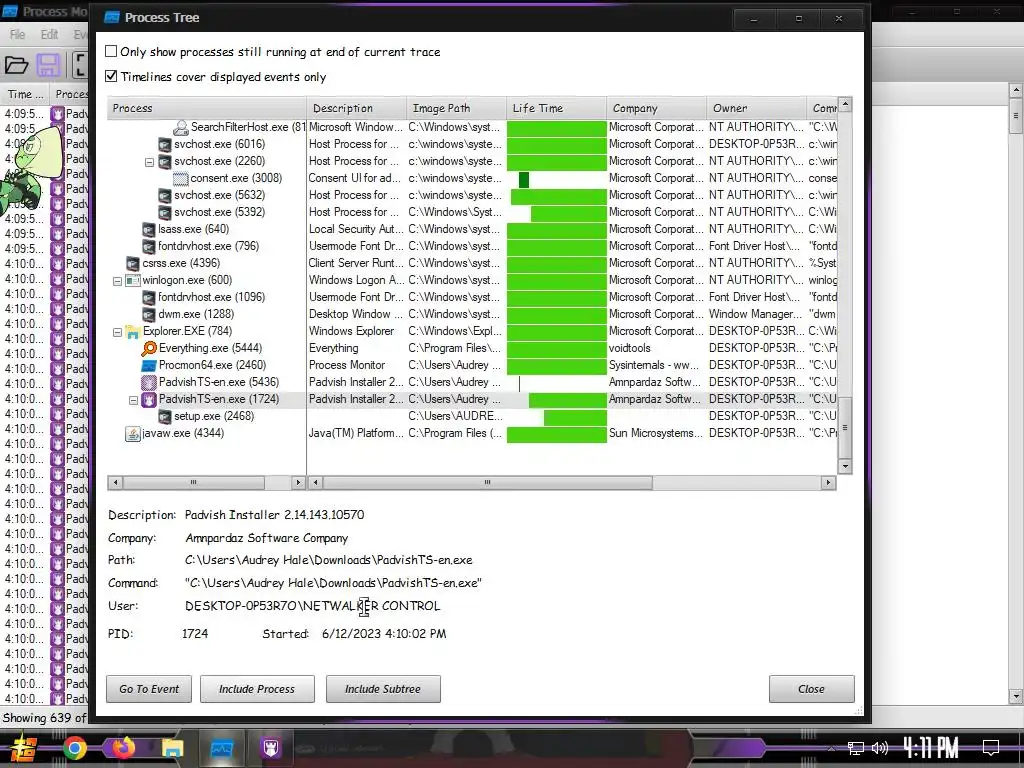The height and width of the screenshot is (768, 1024).
Task: Open the File menu in Process Monitor
Action: point(18,35)
